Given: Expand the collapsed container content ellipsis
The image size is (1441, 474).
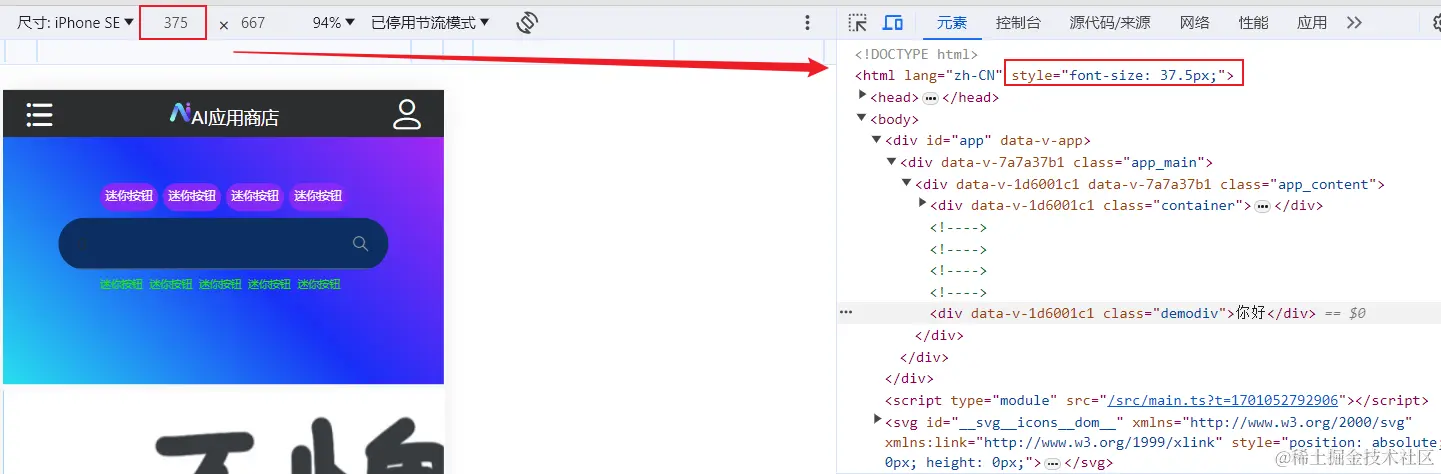Looking at the screenshot, I should click(1262, 206).
